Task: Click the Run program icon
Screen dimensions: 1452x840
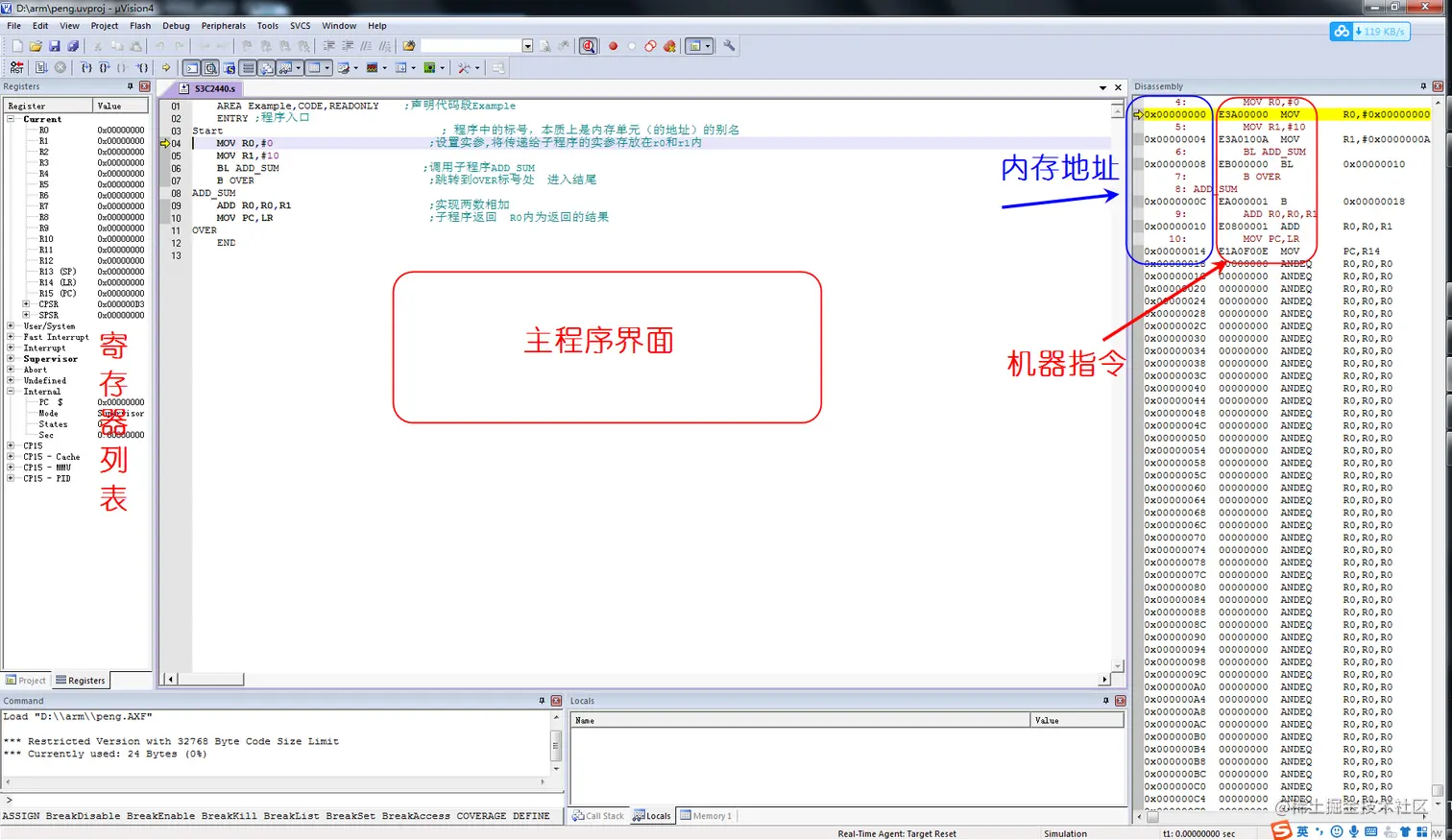Action: pos(41,68)
